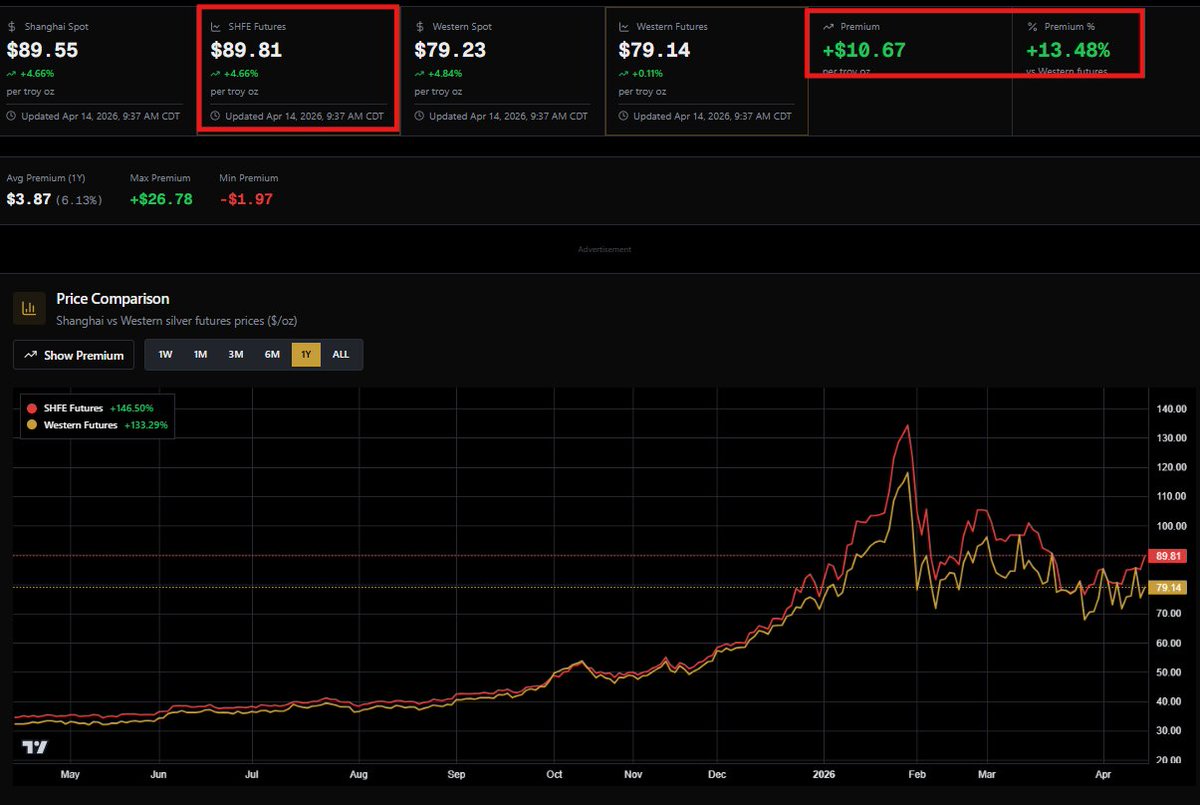Click the Shanghai Spot $89.55 price

click(42, 50)
